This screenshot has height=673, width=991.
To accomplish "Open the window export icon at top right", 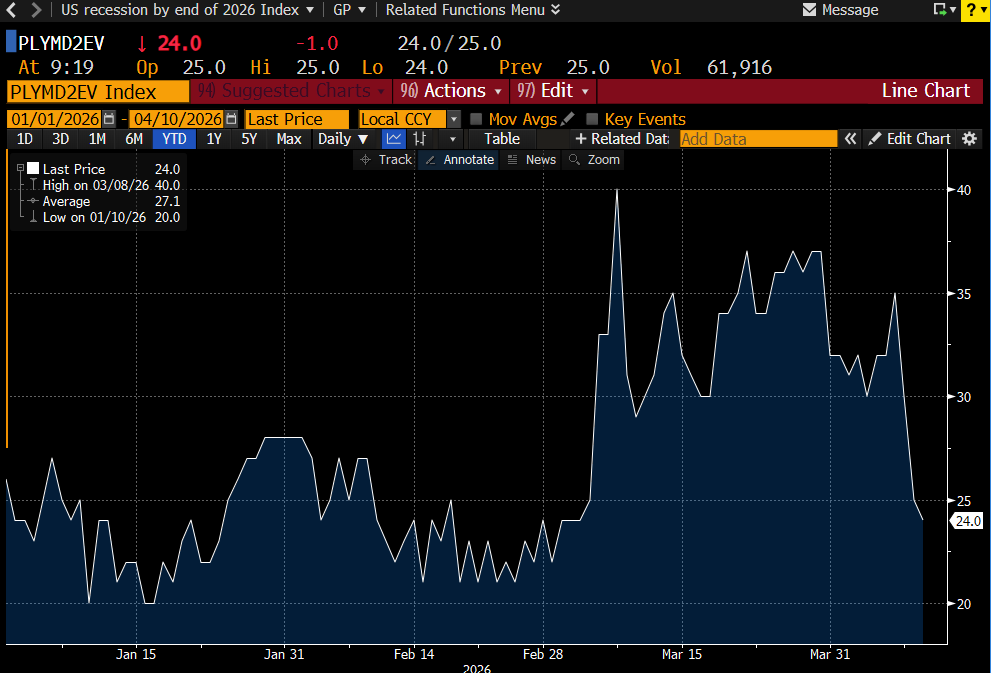I will point(940,9).
